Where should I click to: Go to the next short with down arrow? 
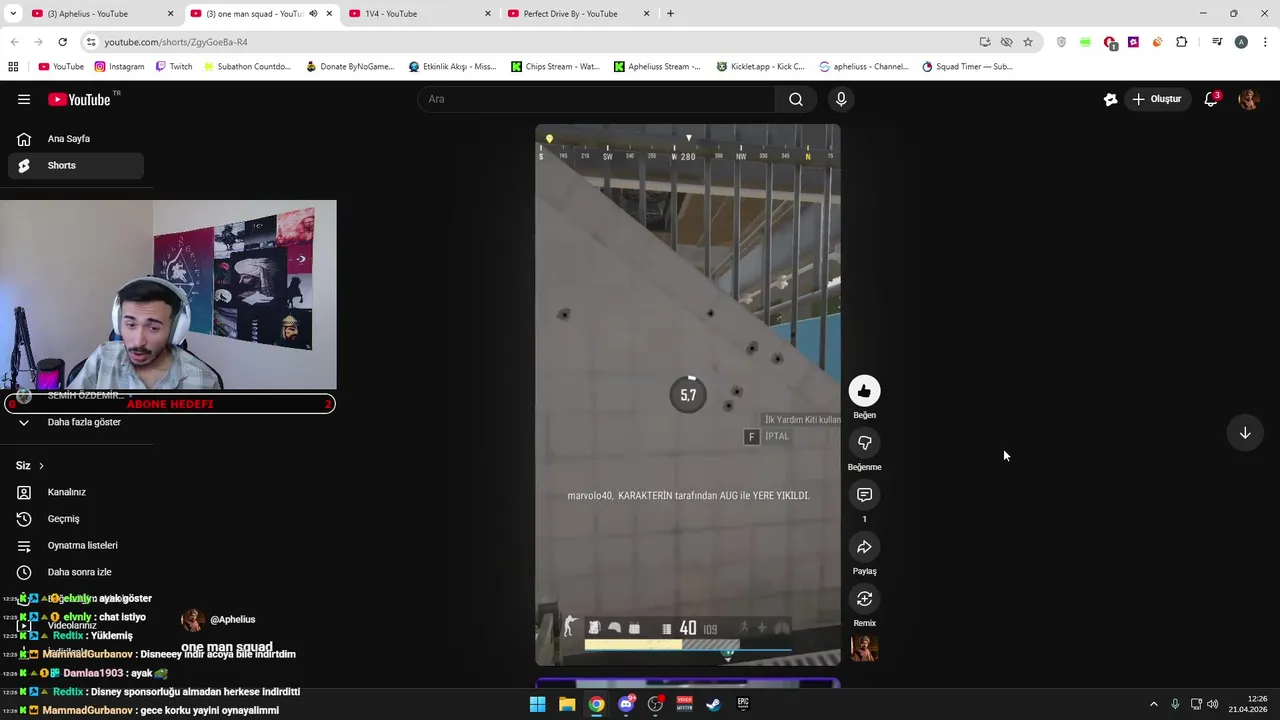coord(1245,433)
